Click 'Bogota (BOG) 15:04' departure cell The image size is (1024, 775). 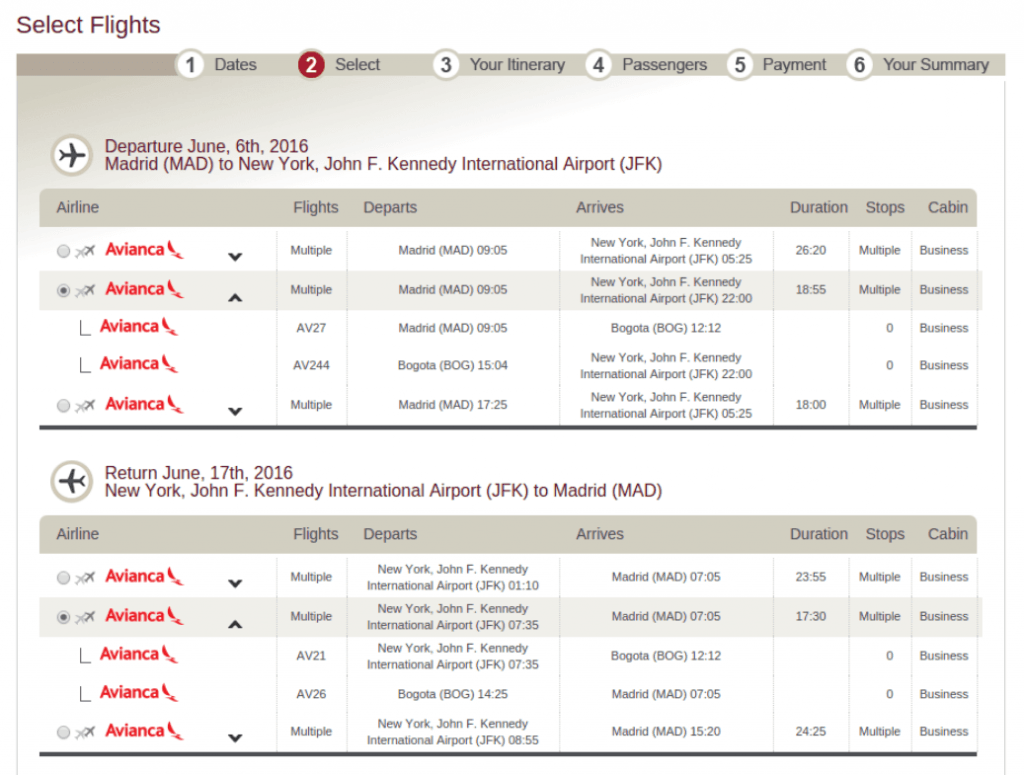tap(453, 365)
